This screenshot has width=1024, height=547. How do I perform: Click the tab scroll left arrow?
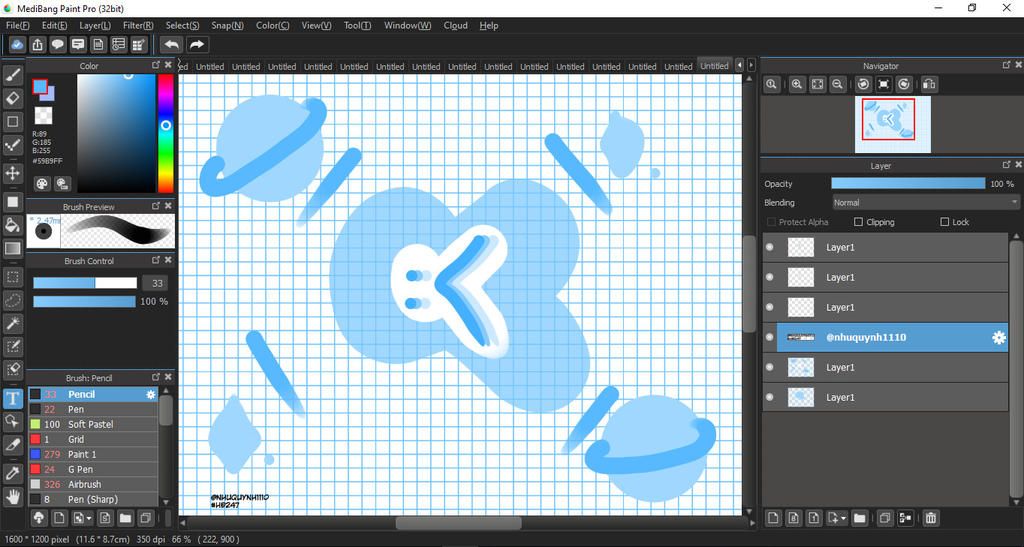coord(739,65)
